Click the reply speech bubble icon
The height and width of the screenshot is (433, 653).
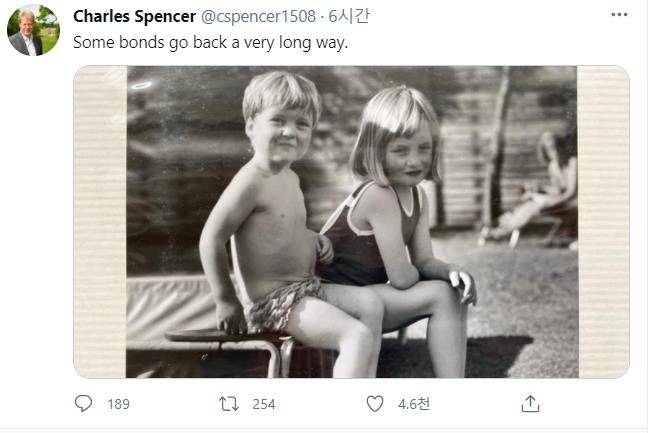(83, 404)
